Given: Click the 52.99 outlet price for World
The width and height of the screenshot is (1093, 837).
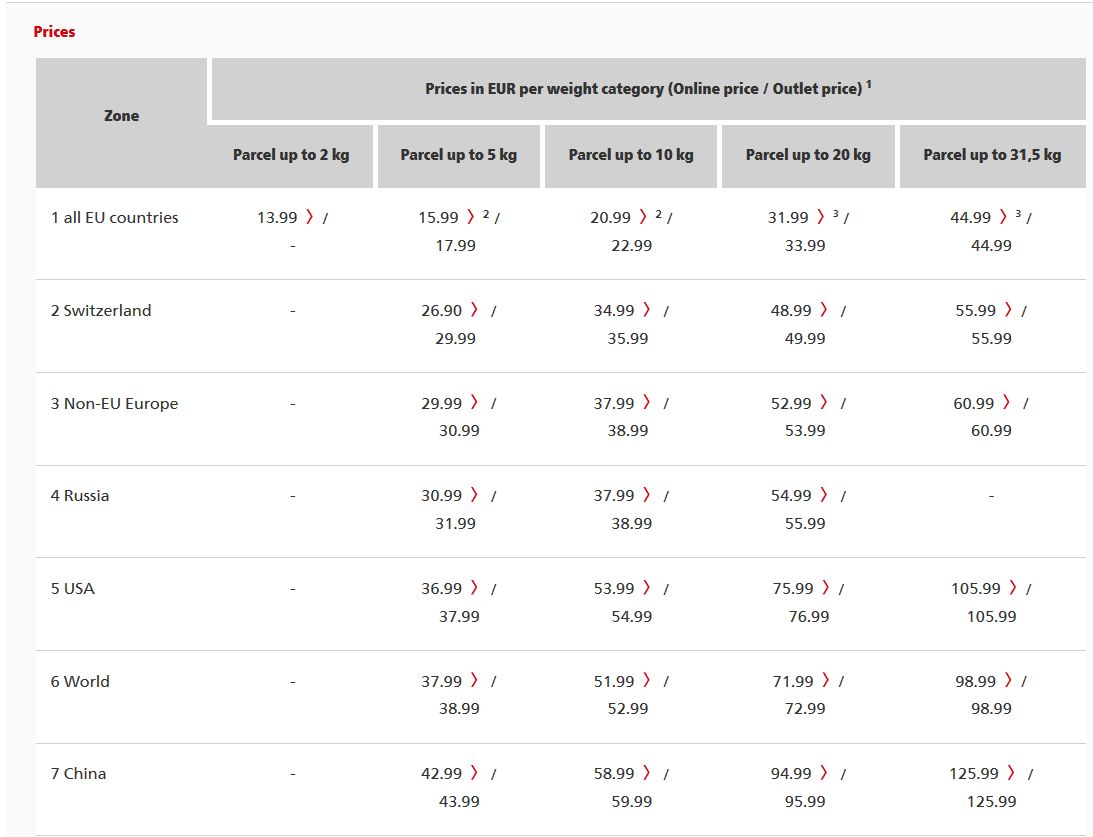Looking at the screenshot, I should (628, 708).
